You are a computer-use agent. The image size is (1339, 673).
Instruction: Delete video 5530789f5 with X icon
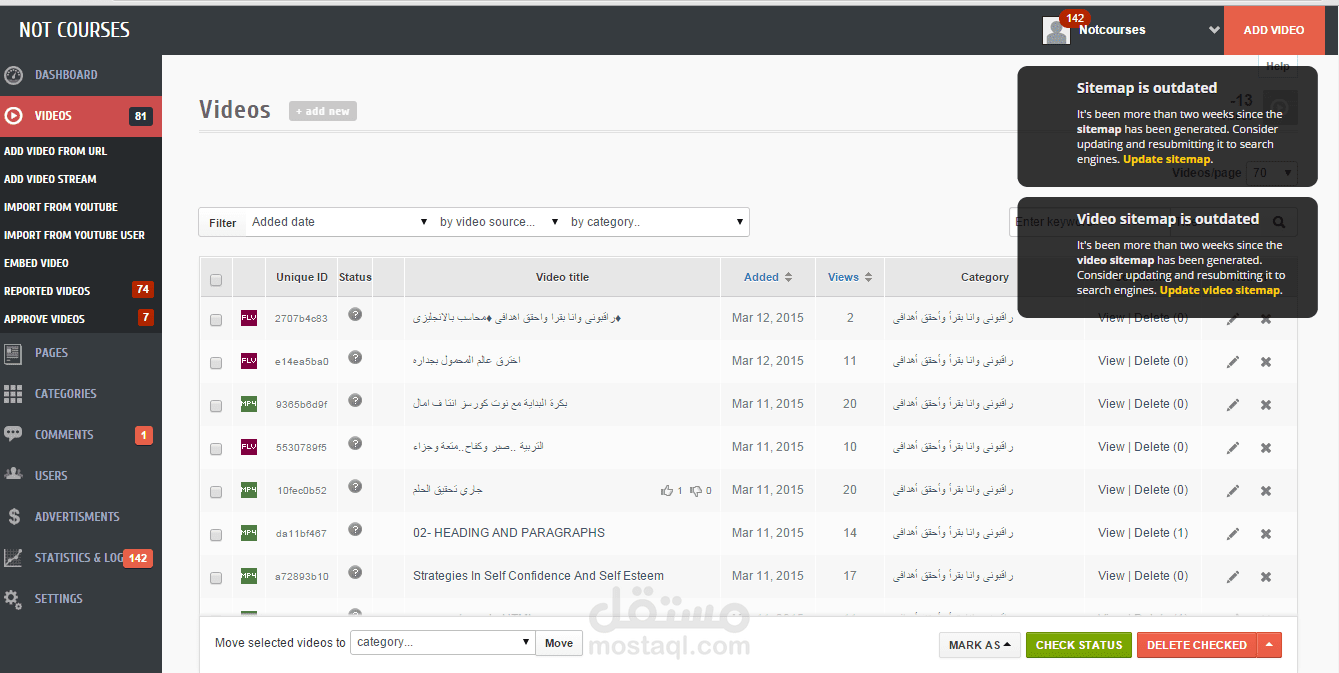coord(1266,448)
